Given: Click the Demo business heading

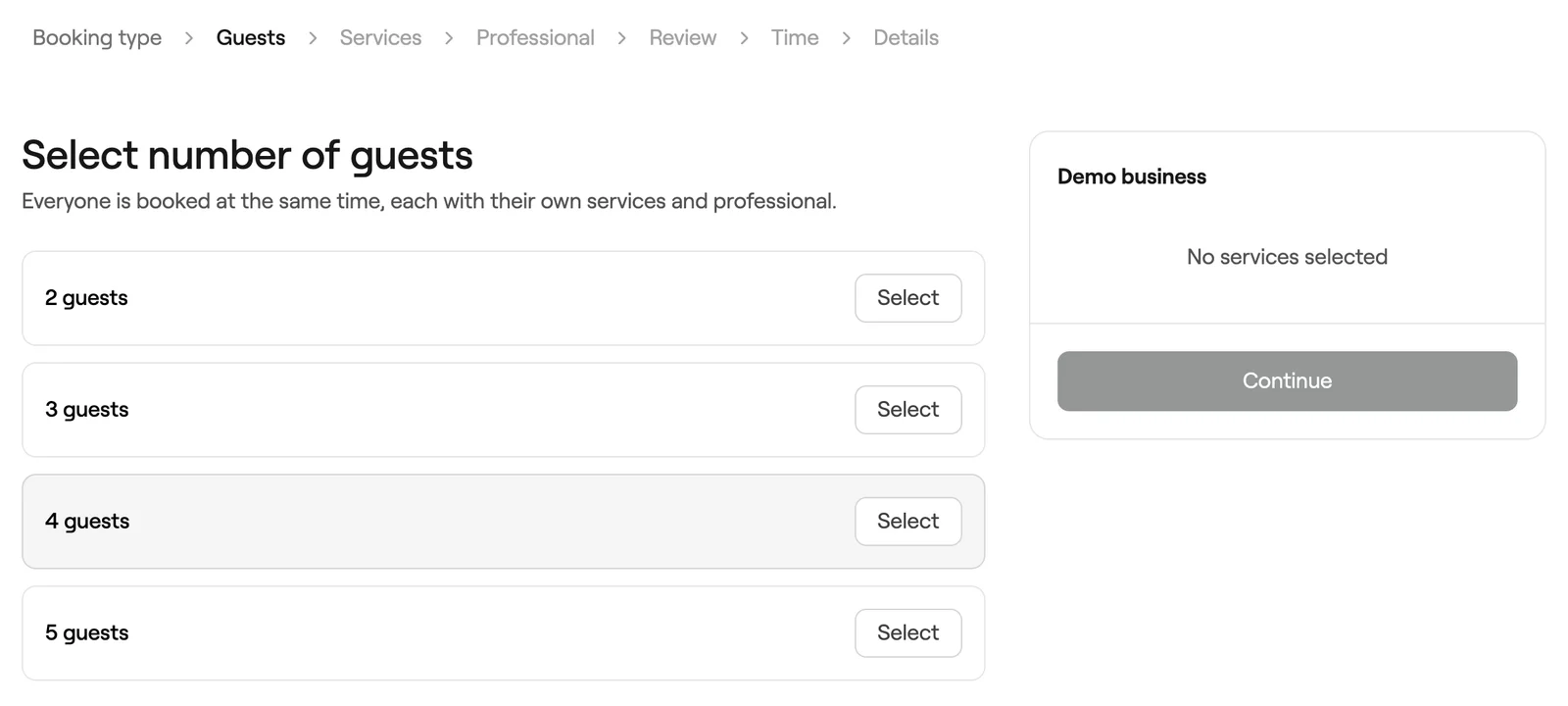Looking at the screenshot, I should click(1132, 176).
